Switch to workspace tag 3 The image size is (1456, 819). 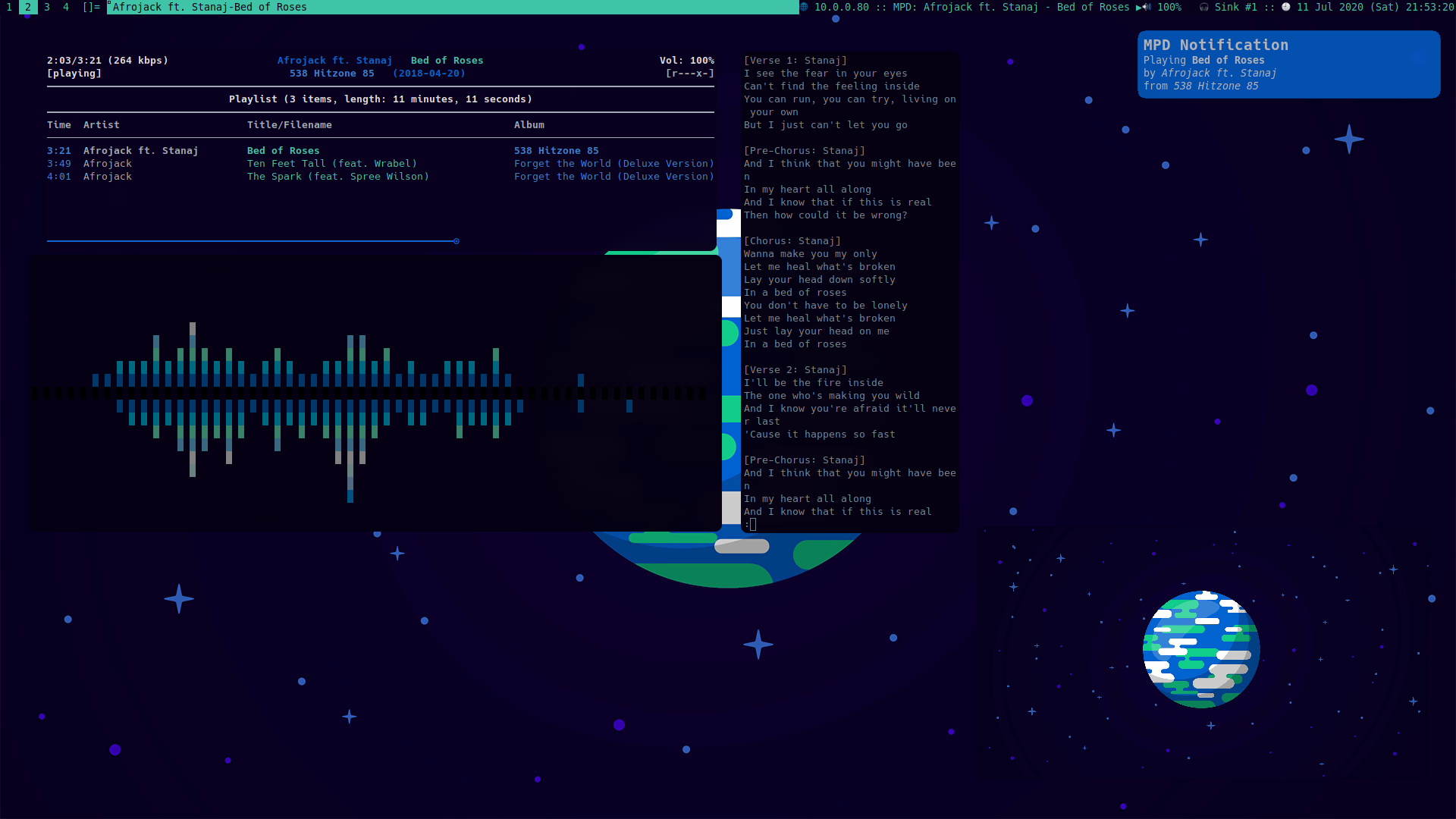(47, 7)
